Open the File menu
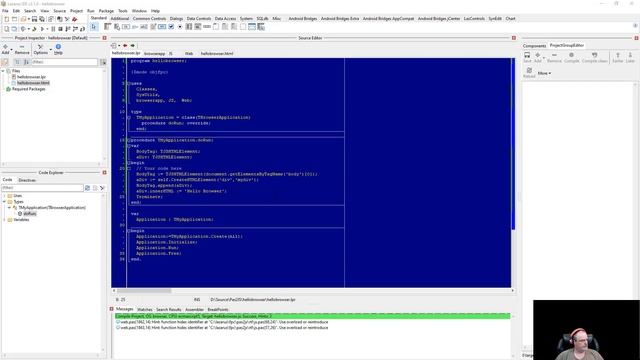Image resolution: width=640 pixels, height=360 pixels. point(5,11)
